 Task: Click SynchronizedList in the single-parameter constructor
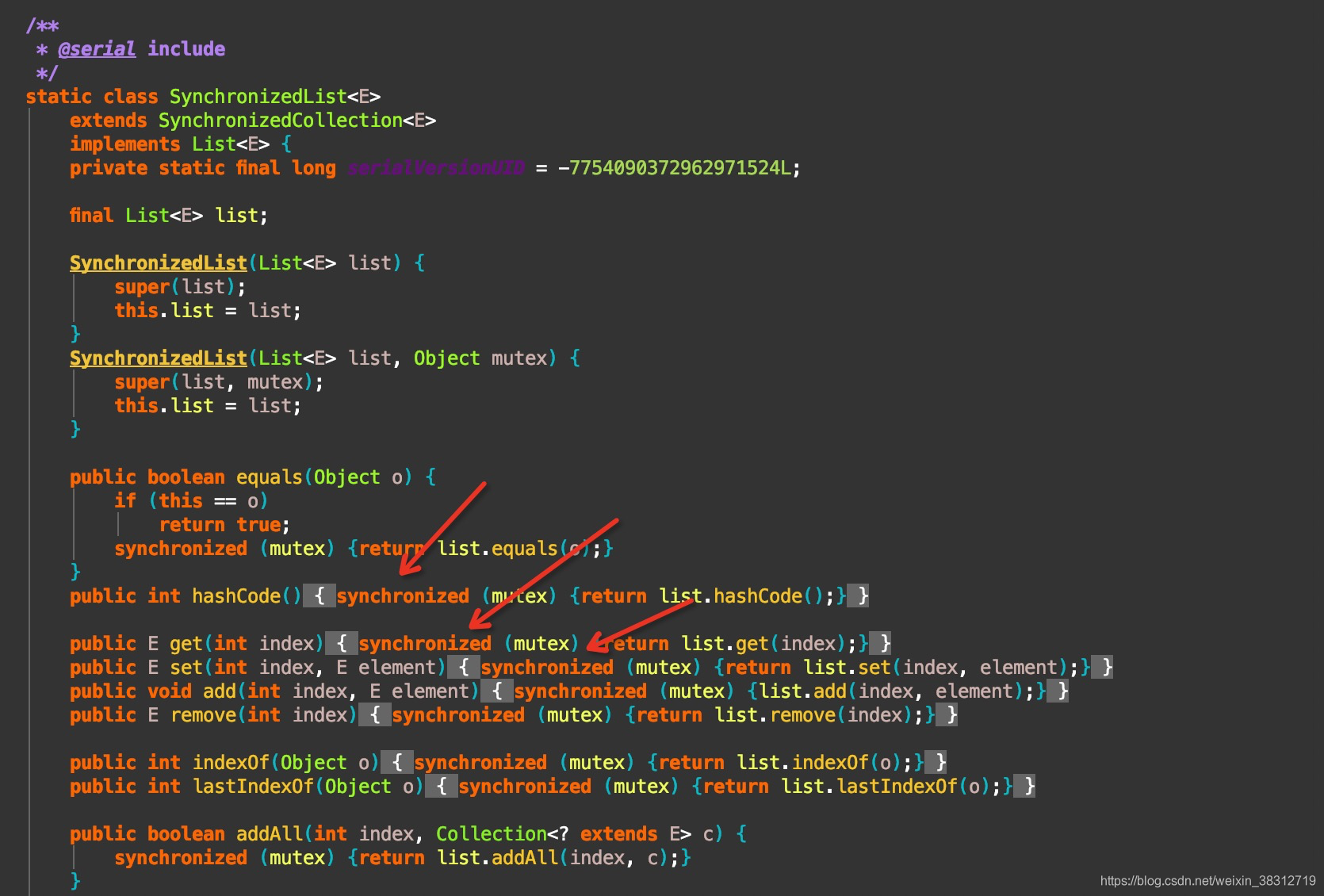coord(159,263)
